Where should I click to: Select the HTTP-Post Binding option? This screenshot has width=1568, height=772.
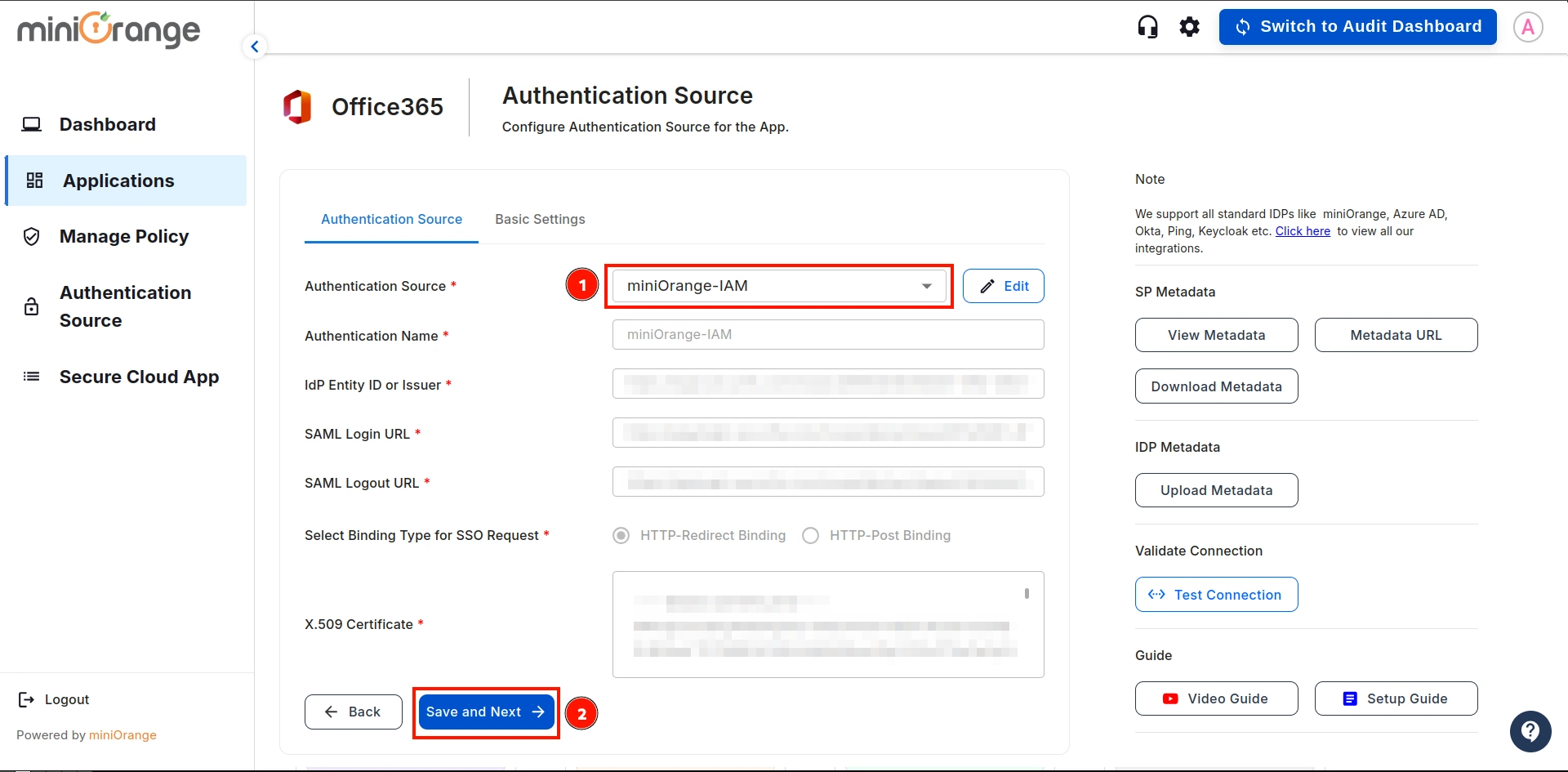811,535
